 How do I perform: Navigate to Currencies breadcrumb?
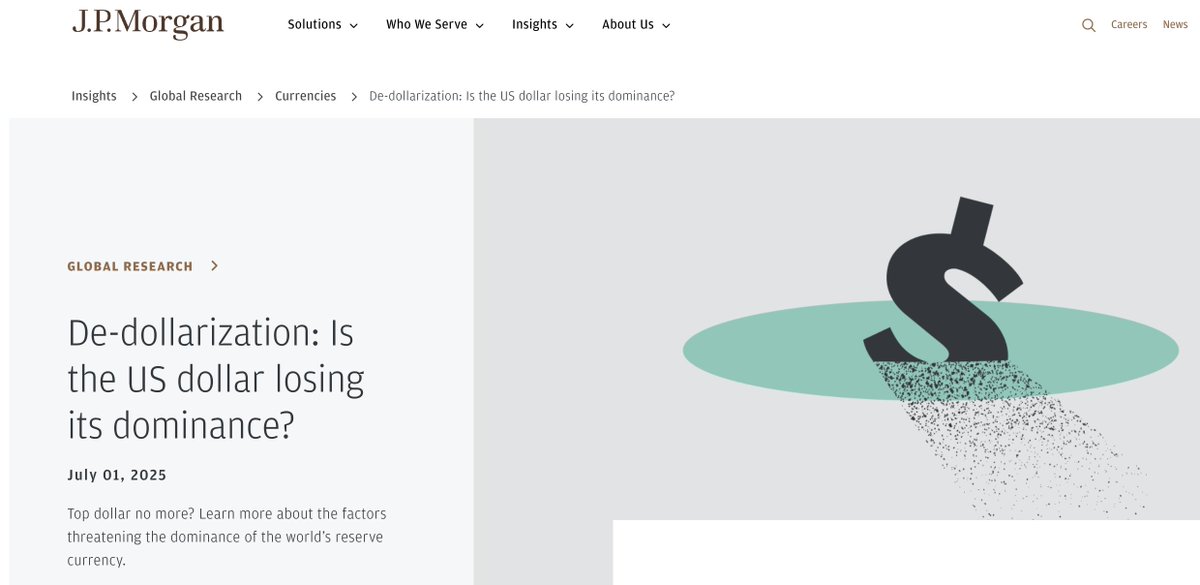coord(306,96)
